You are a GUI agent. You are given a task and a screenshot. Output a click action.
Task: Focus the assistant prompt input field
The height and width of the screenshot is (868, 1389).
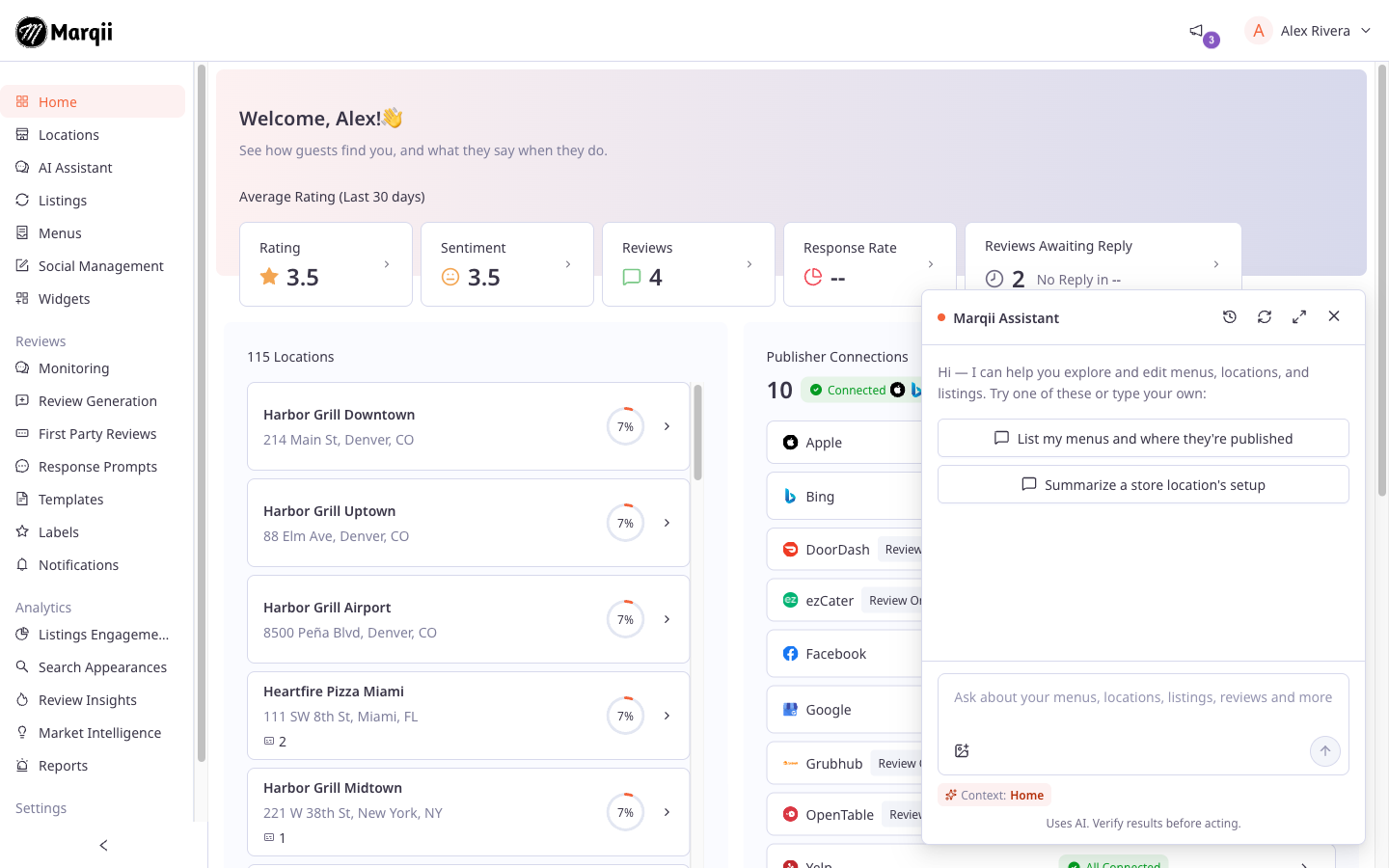point(1143,697)
